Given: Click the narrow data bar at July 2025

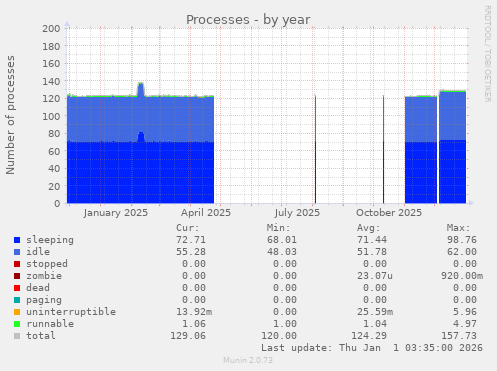Looking at the screenshot, I should click(x=315, y=149).
